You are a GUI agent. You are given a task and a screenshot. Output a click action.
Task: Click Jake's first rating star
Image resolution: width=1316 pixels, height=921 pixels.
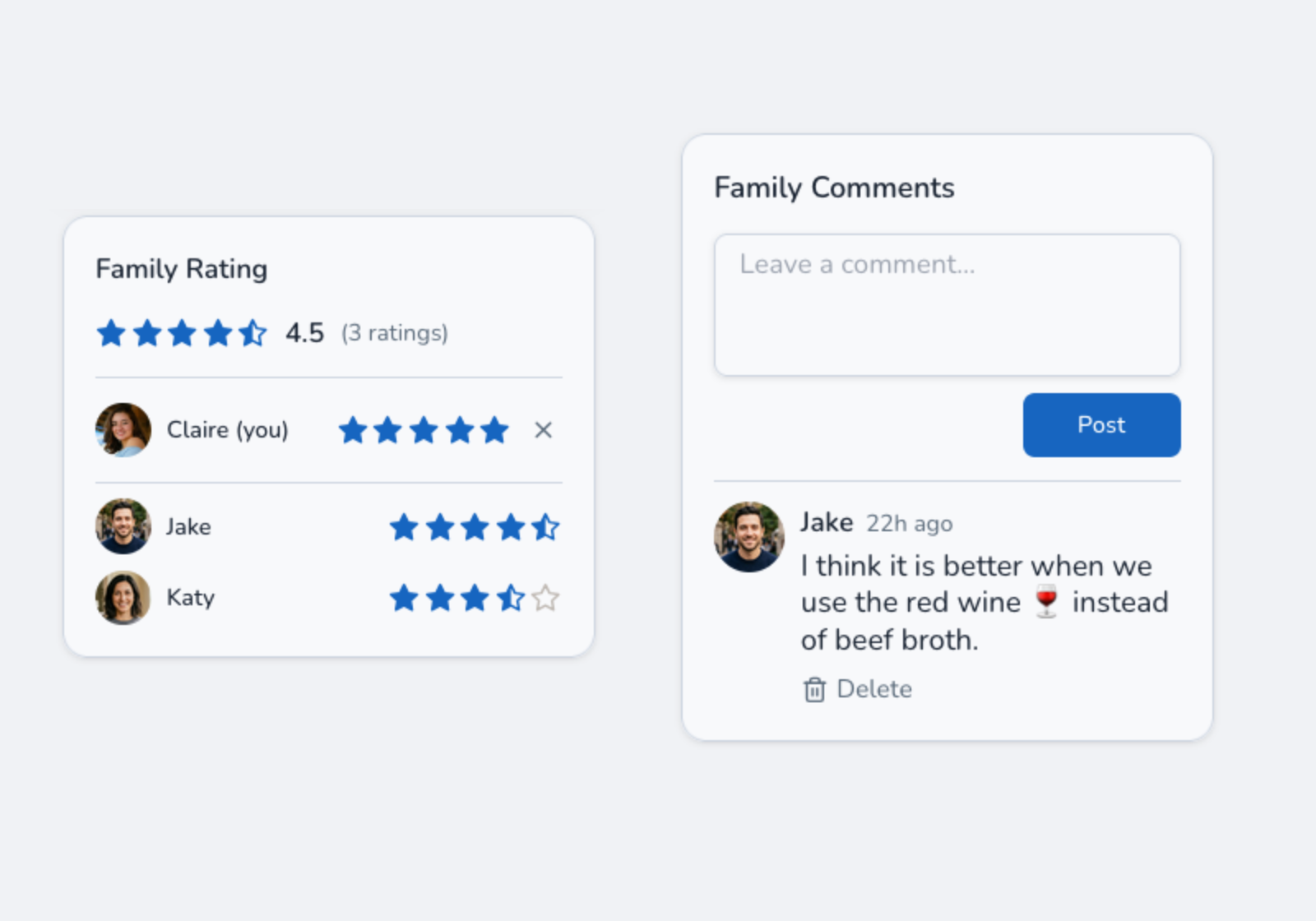click(404, 527)
